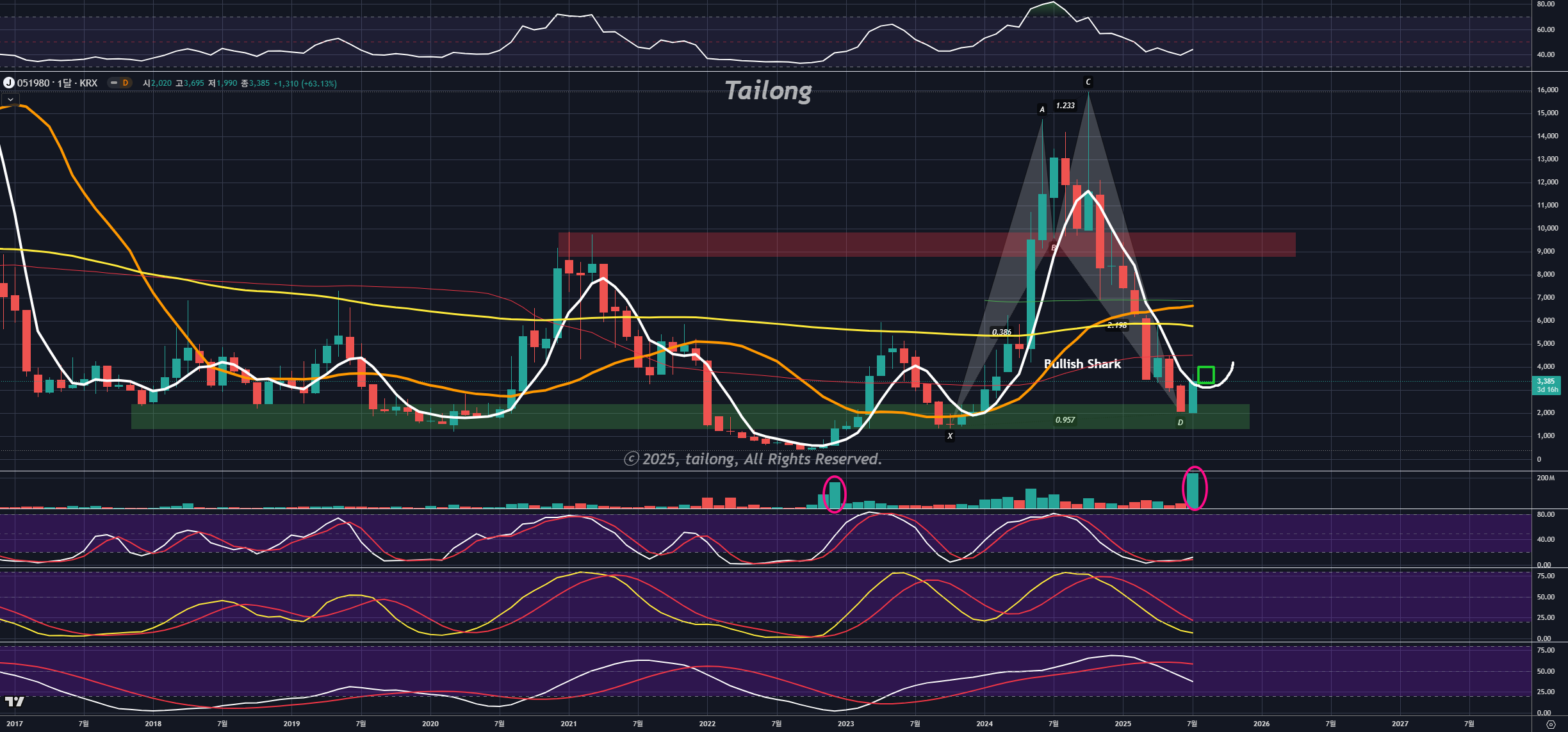Click the TradingView logo in bottom-left corner
Screen dimensions: 1568x732
(14, 702)
